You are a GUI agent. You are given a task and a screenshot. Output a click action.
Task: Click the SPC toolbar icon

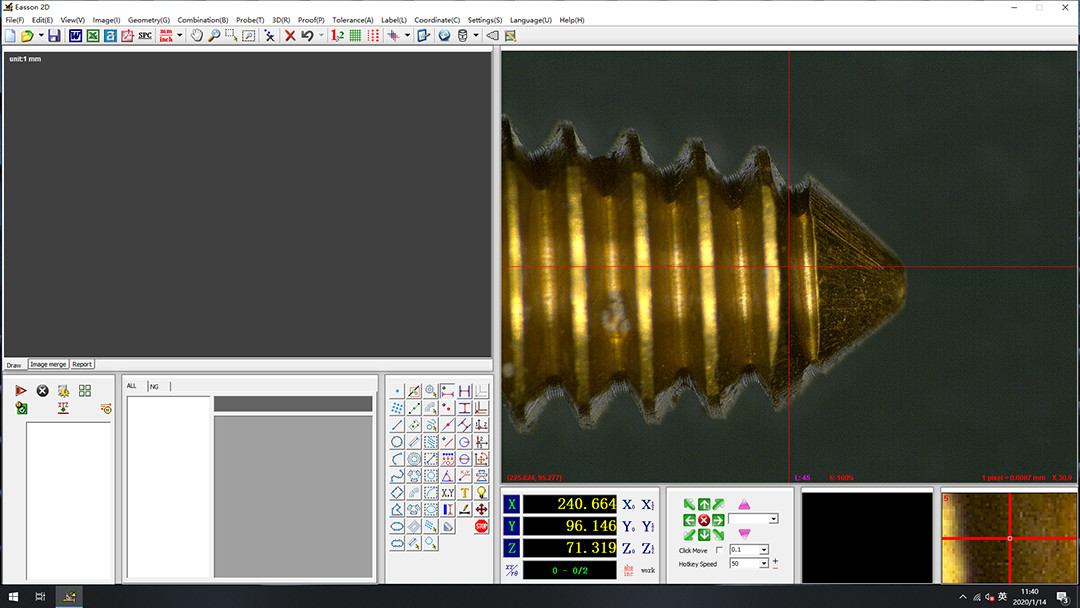(x=145, y=35)
